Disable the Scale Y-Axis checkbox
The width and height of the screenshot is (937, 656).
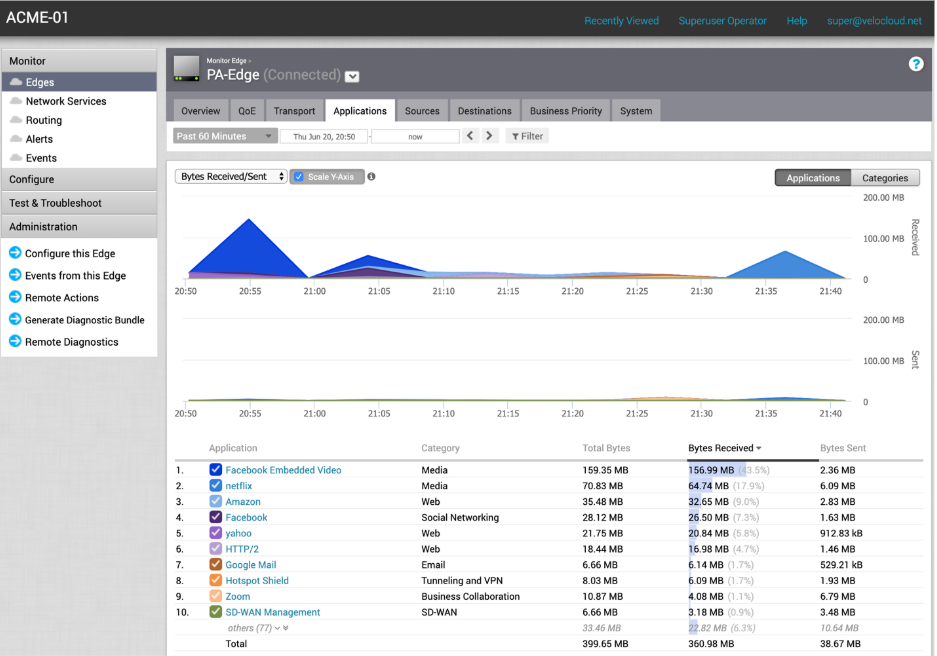(300, 177)
